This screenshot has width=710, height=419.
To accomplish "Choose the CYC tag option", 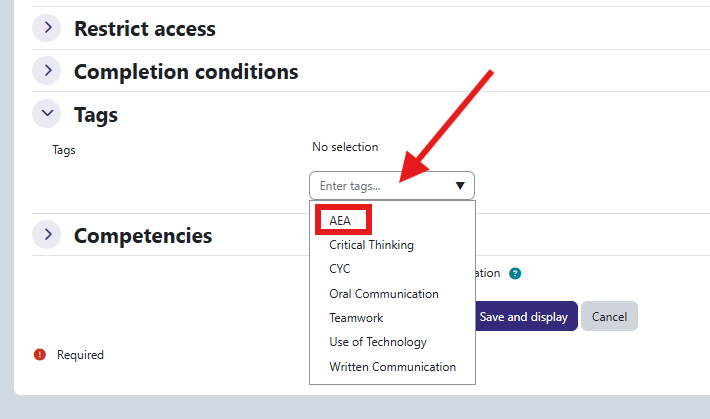I will coord(340,269).
